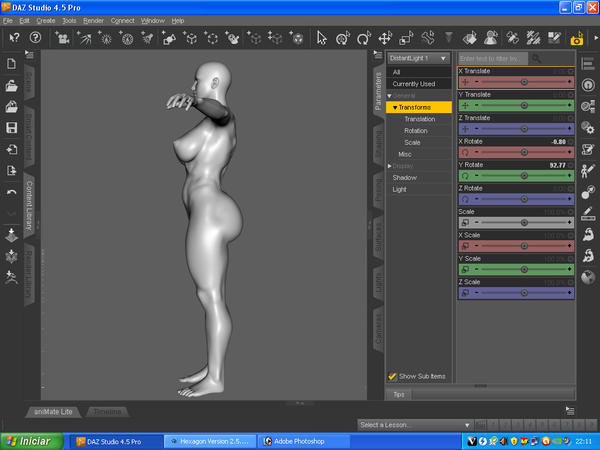Click the Iniciar start button
Viewport: 600px width, 450px height.
[x=30, y=440]
